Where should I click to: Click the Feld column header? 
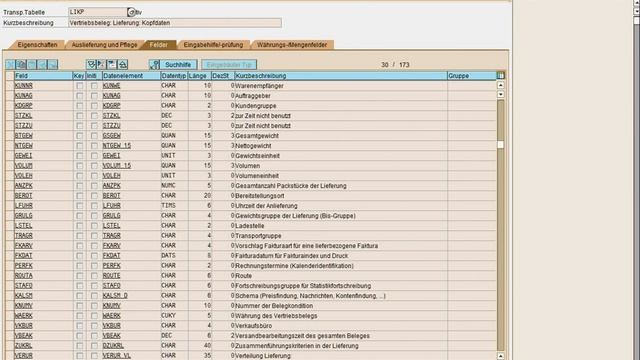43,76
